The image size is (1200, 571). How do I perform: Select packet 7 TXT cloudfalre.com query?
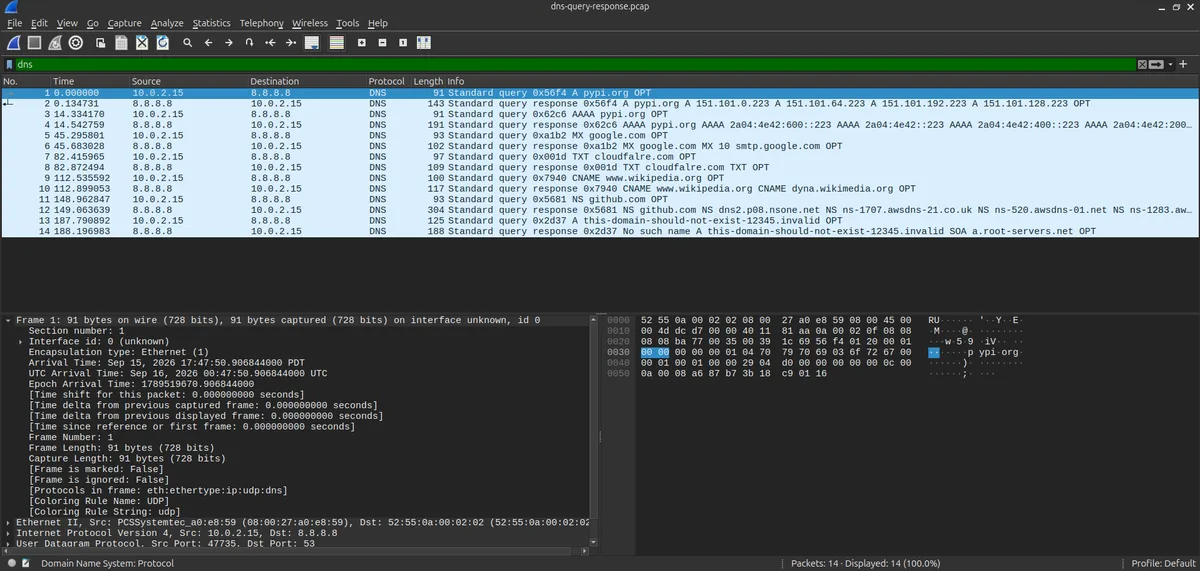click(600, 156)
